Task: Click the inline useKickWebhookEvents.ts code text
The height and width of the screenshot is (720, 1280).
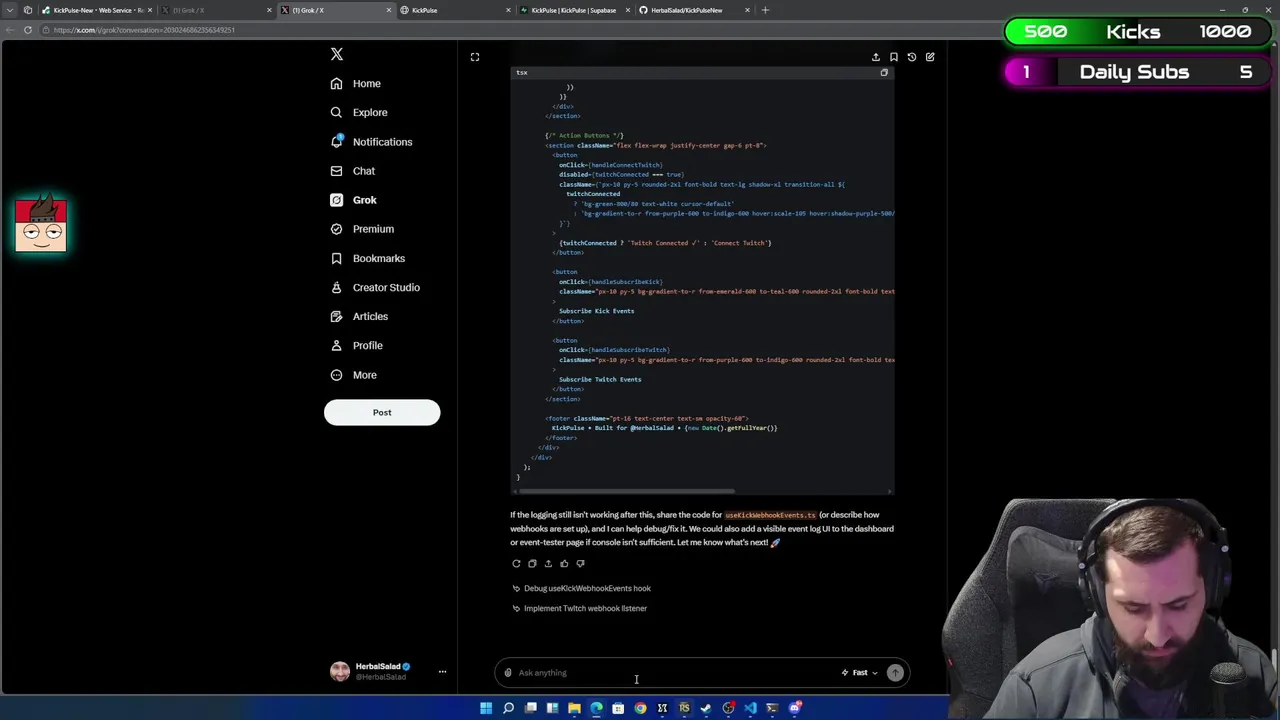Action: [770, 515]
